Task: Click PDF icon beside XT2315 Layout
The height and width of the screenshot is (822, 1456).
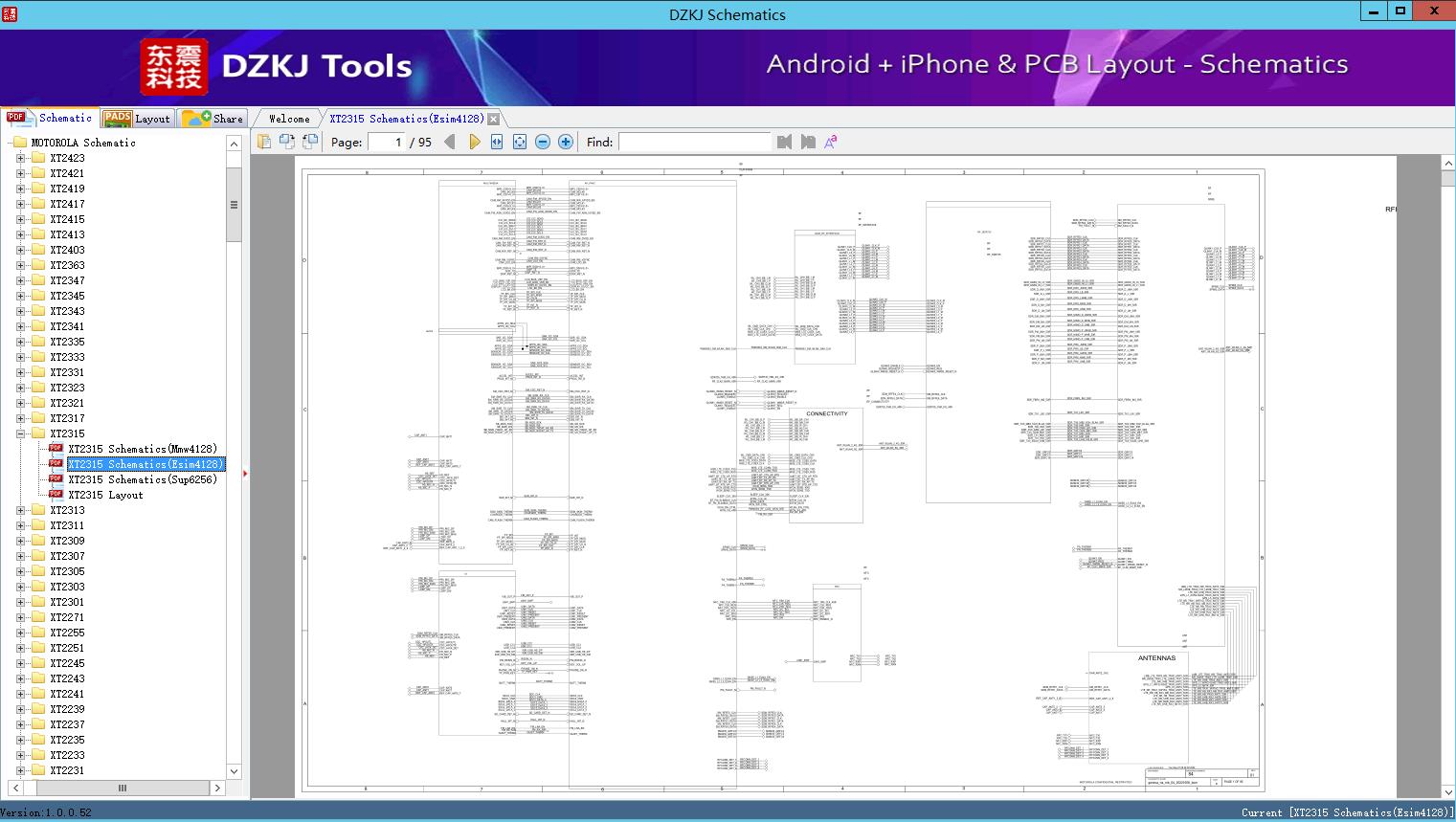Action: click(x=56, y=495)
